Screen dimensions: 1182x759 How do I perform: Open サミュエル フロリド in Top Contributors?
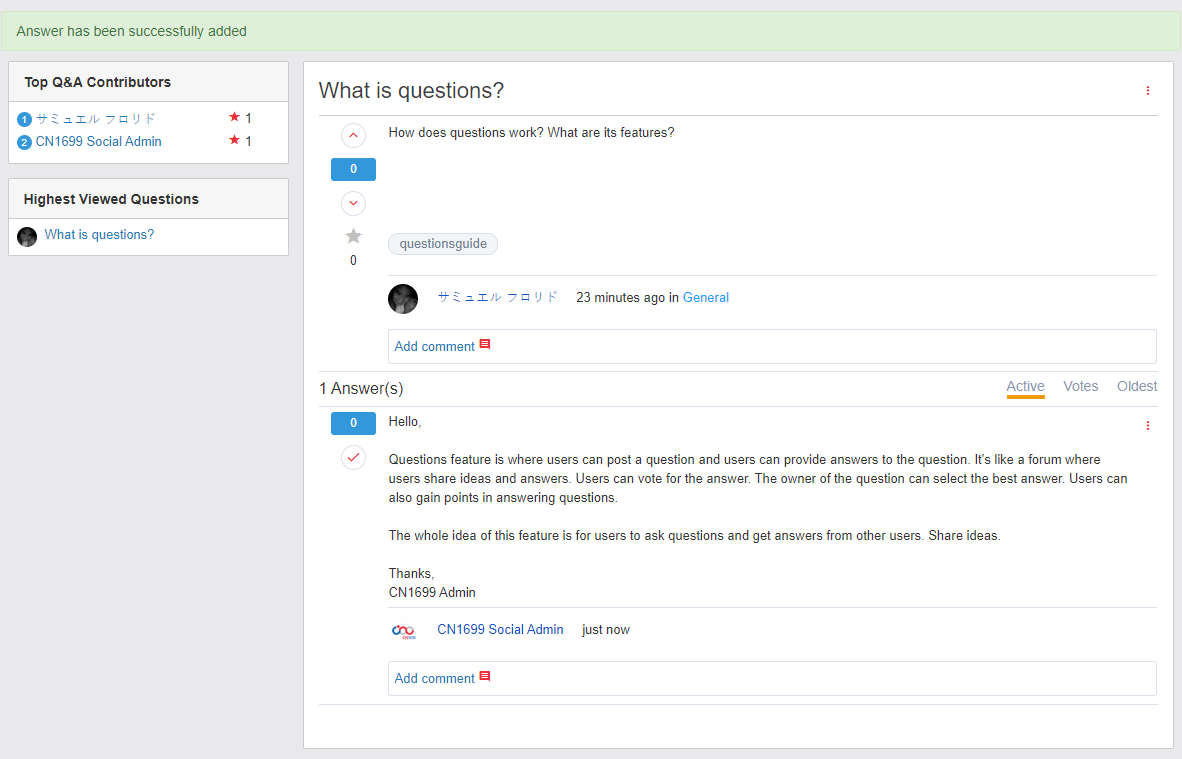(x=96, y=119)
